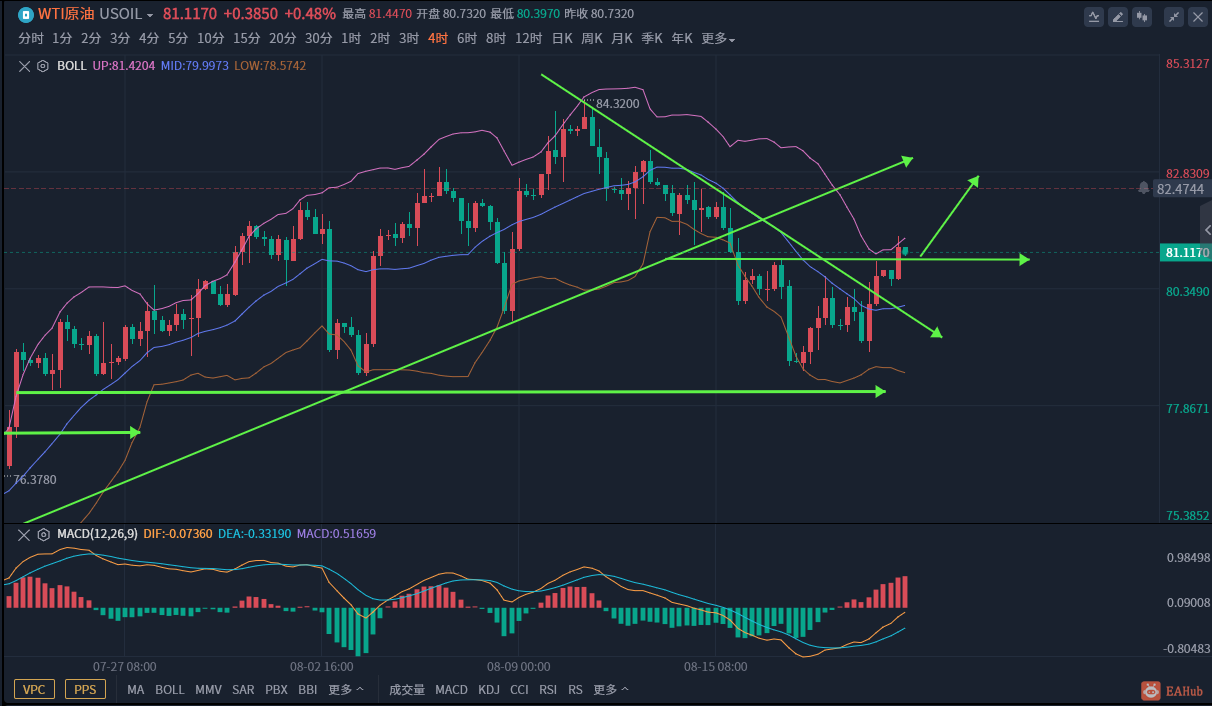Switch to the 4分 timeframe
Screen dimensions: 1212x706
(x=149, y=39)
